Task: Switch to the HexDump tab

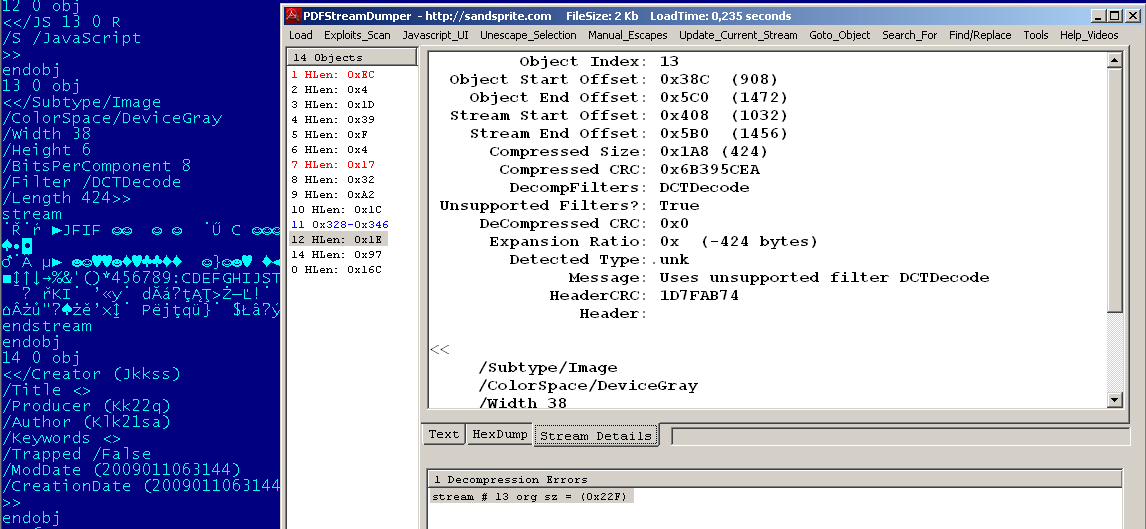Action: pos(499,434)
